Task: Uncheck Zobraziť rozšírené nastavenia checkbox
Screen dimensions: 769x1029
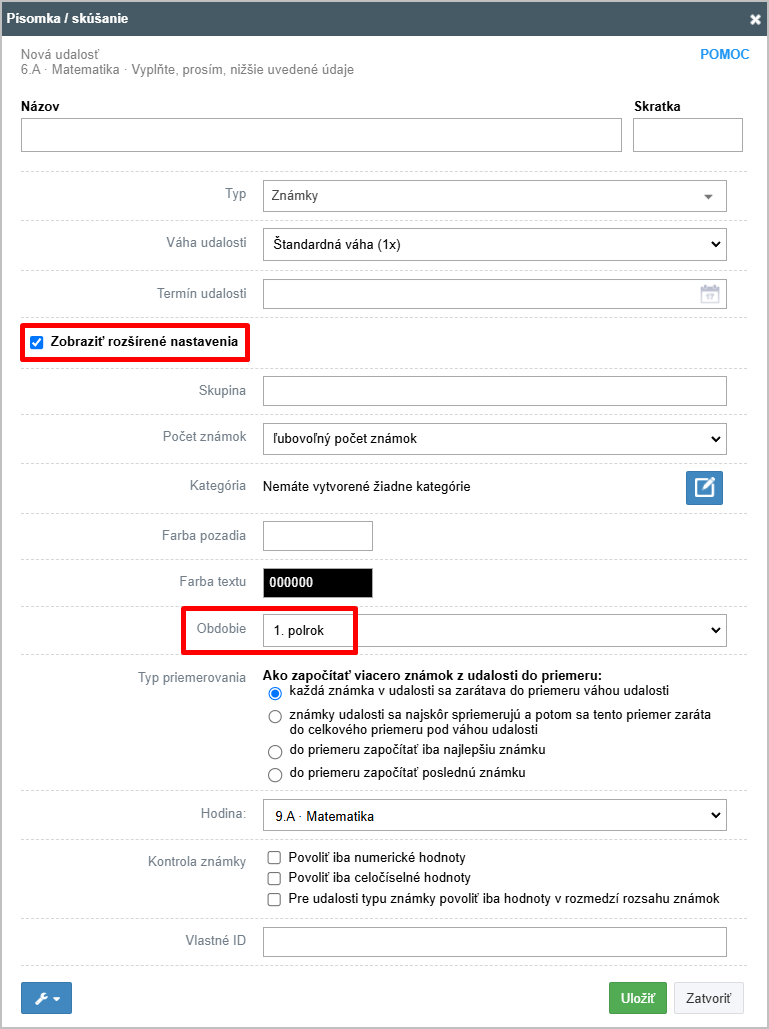Action: (37, 342)
